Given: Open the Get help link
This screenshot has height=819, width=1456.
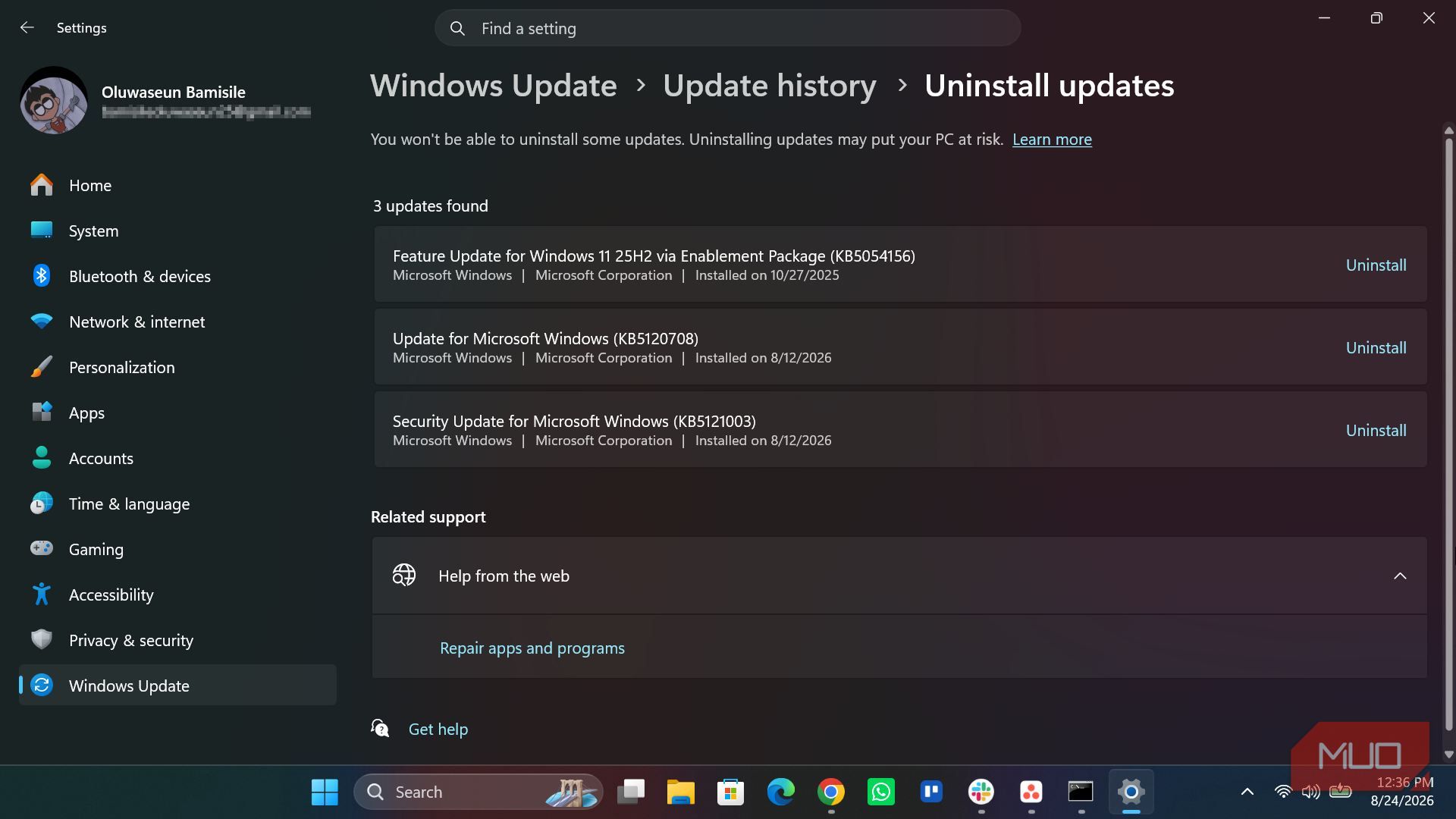Looking at the screenshot, I should pyautogui.click(x=438, y=729).
